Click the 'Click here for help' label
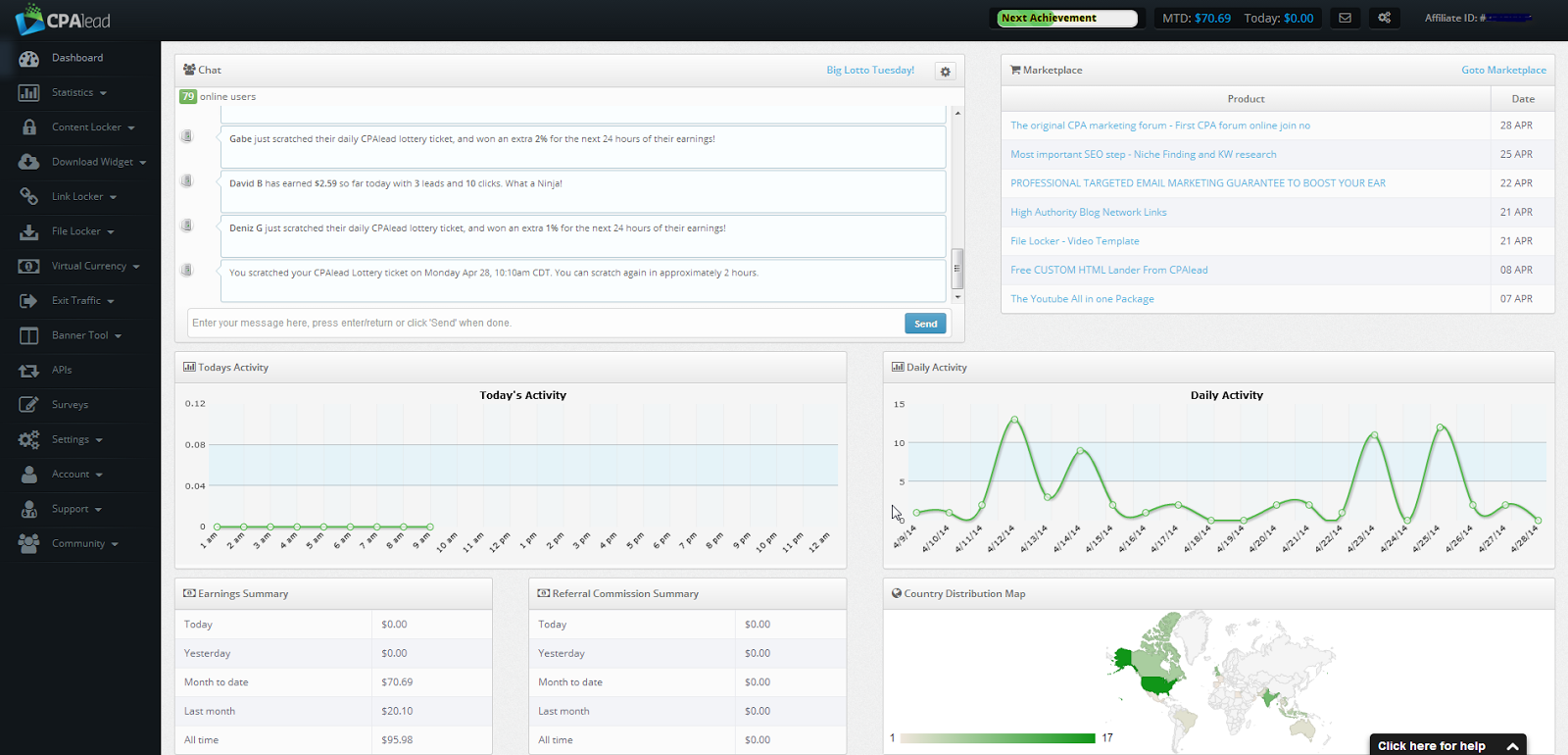 [x=1432, y=746]
